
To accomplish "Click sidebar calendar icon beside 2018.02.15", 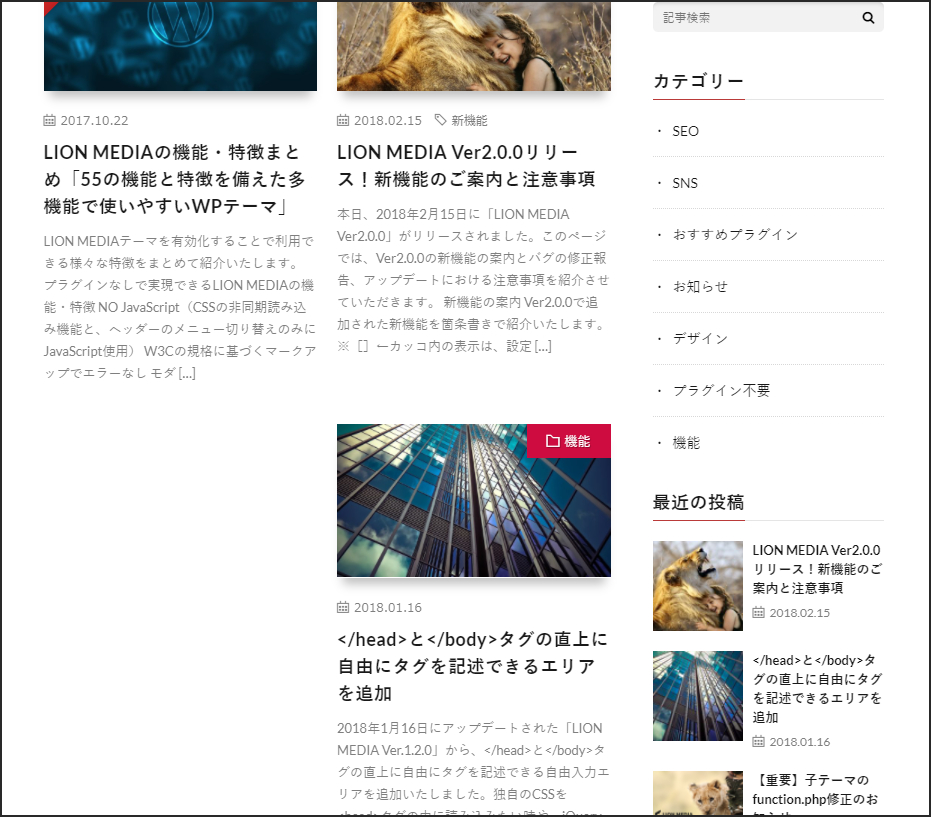I will [x=758, y=613].
